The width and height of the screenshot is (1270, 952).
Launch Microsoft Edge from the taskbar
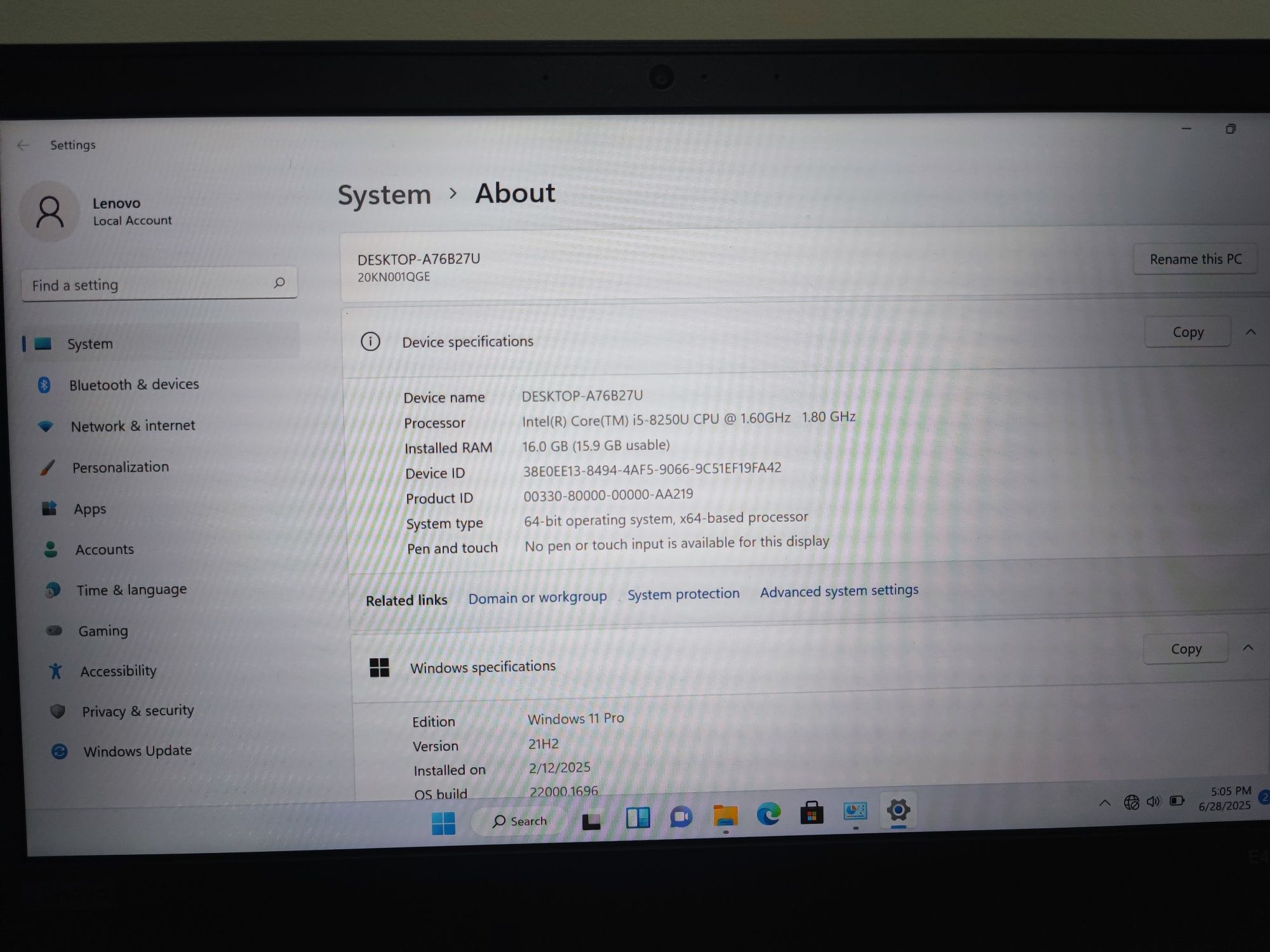point(768,814)
